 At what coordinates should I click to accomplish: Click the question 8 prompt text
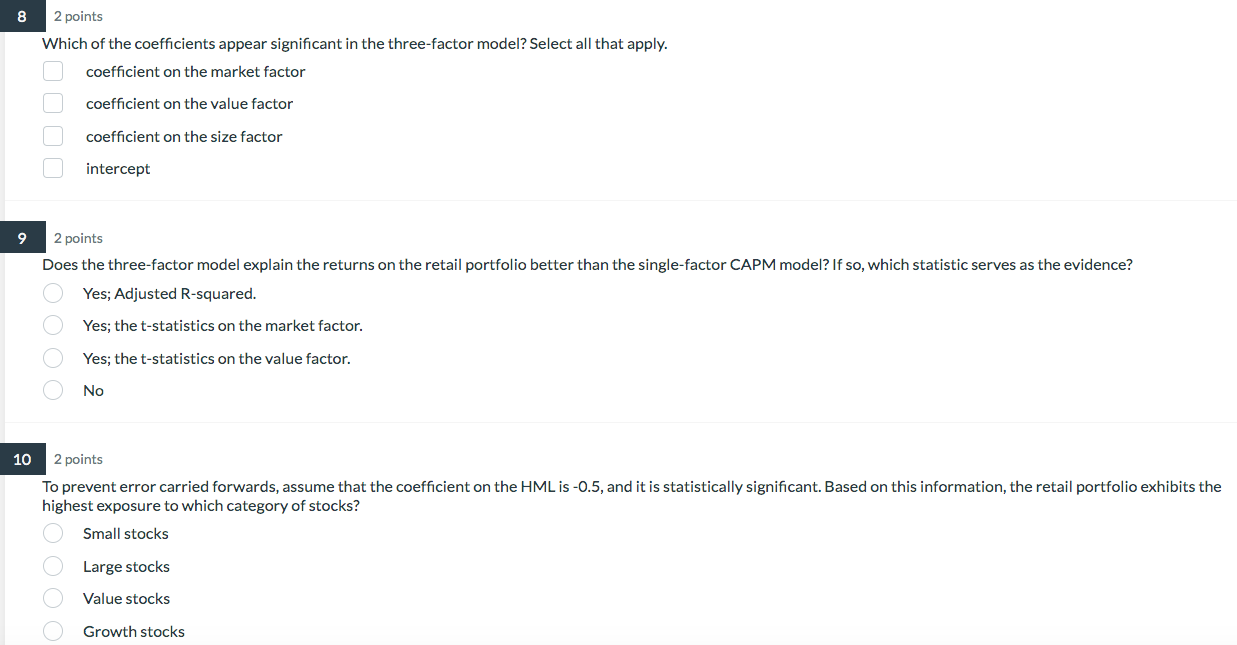click(x=354, y=43)
